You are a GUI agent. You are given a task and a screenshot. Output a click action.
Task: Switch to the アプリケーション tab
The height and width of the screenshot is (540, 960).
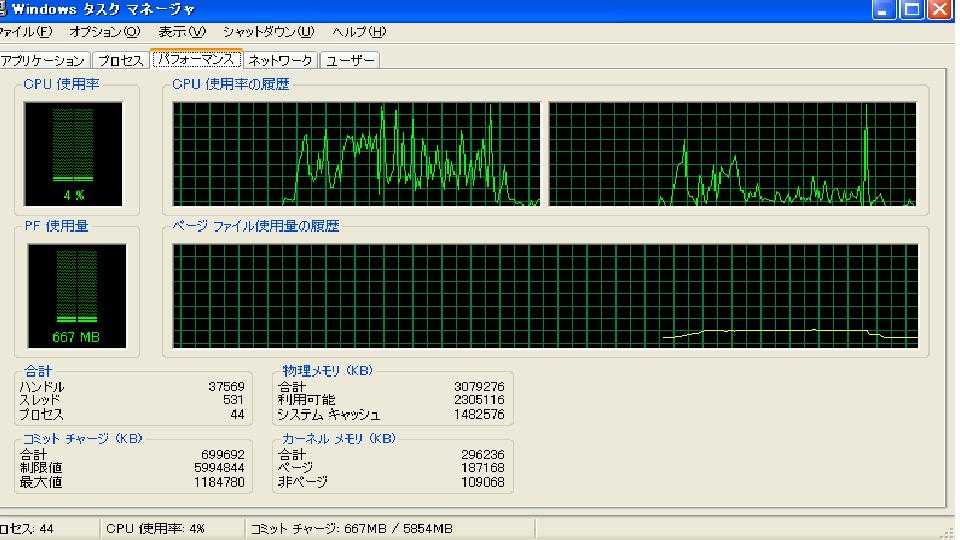44,60
